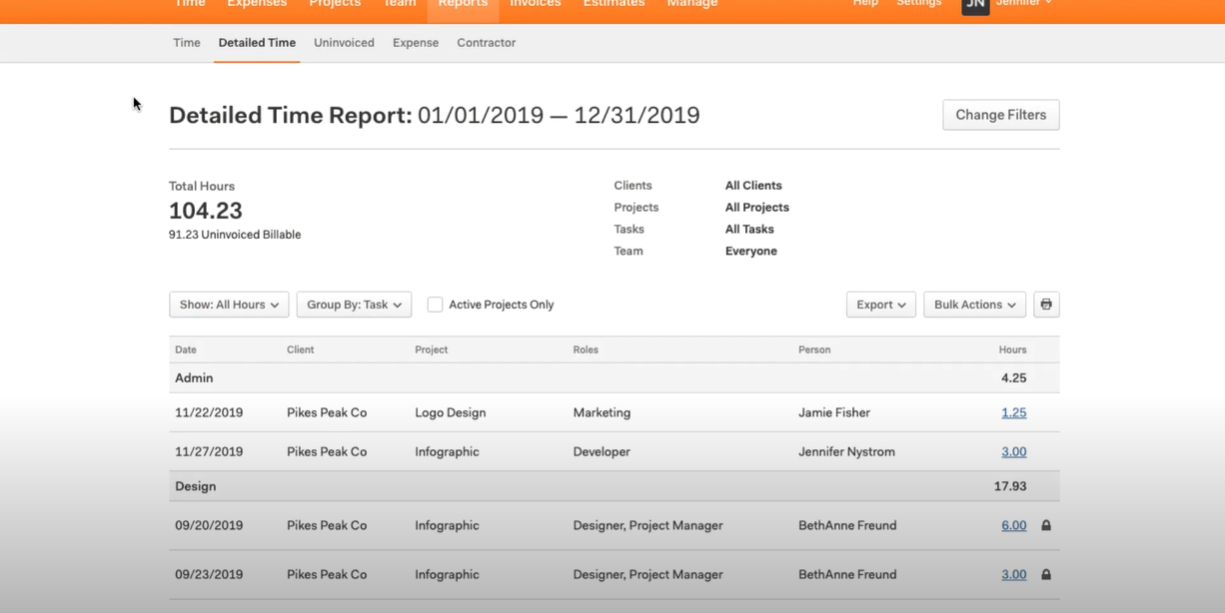Open Jamie Fisher's 1.25 hours entry
The image size is (1225, 613).
(x=1013, y=412)
